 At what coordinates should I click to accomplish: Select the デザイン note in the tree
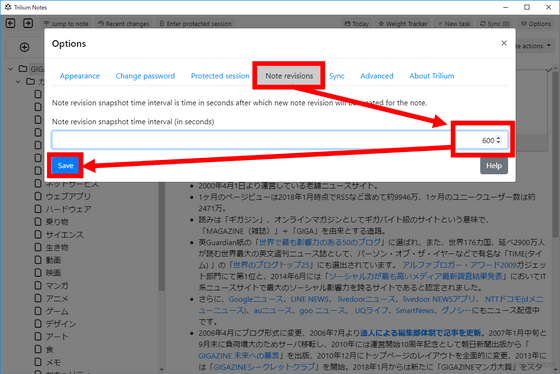point(61,324)
